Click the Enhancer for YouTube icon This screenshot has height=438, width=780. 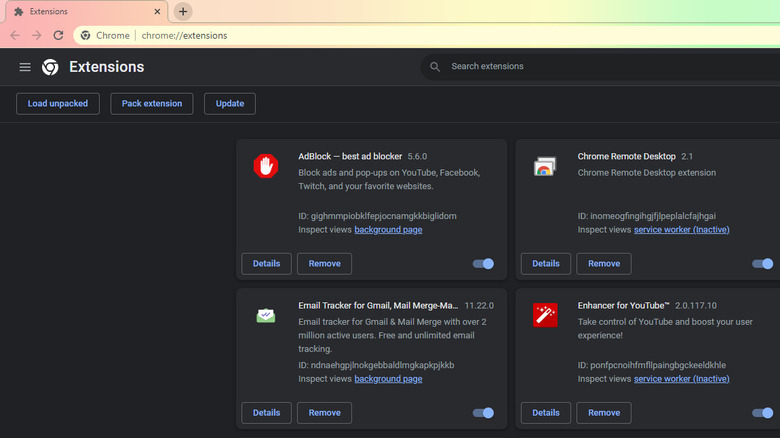click(x=545, y=315)
